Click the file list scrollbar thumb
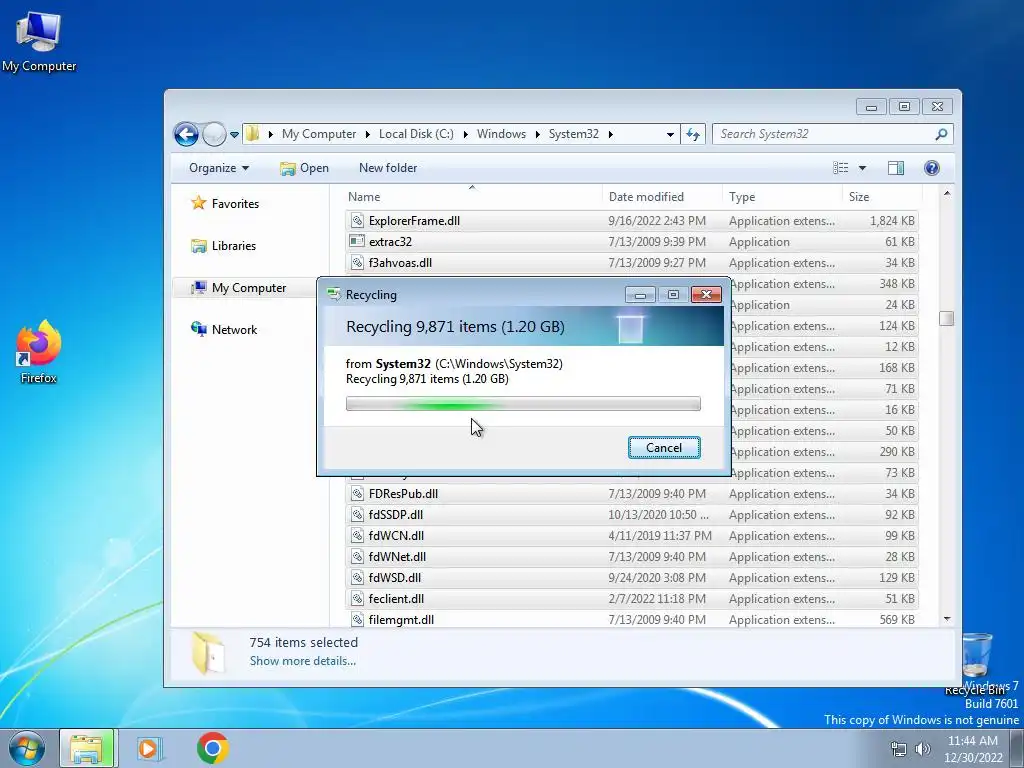Viewport: 1024px width, 768px height. [x=946, y=319]
